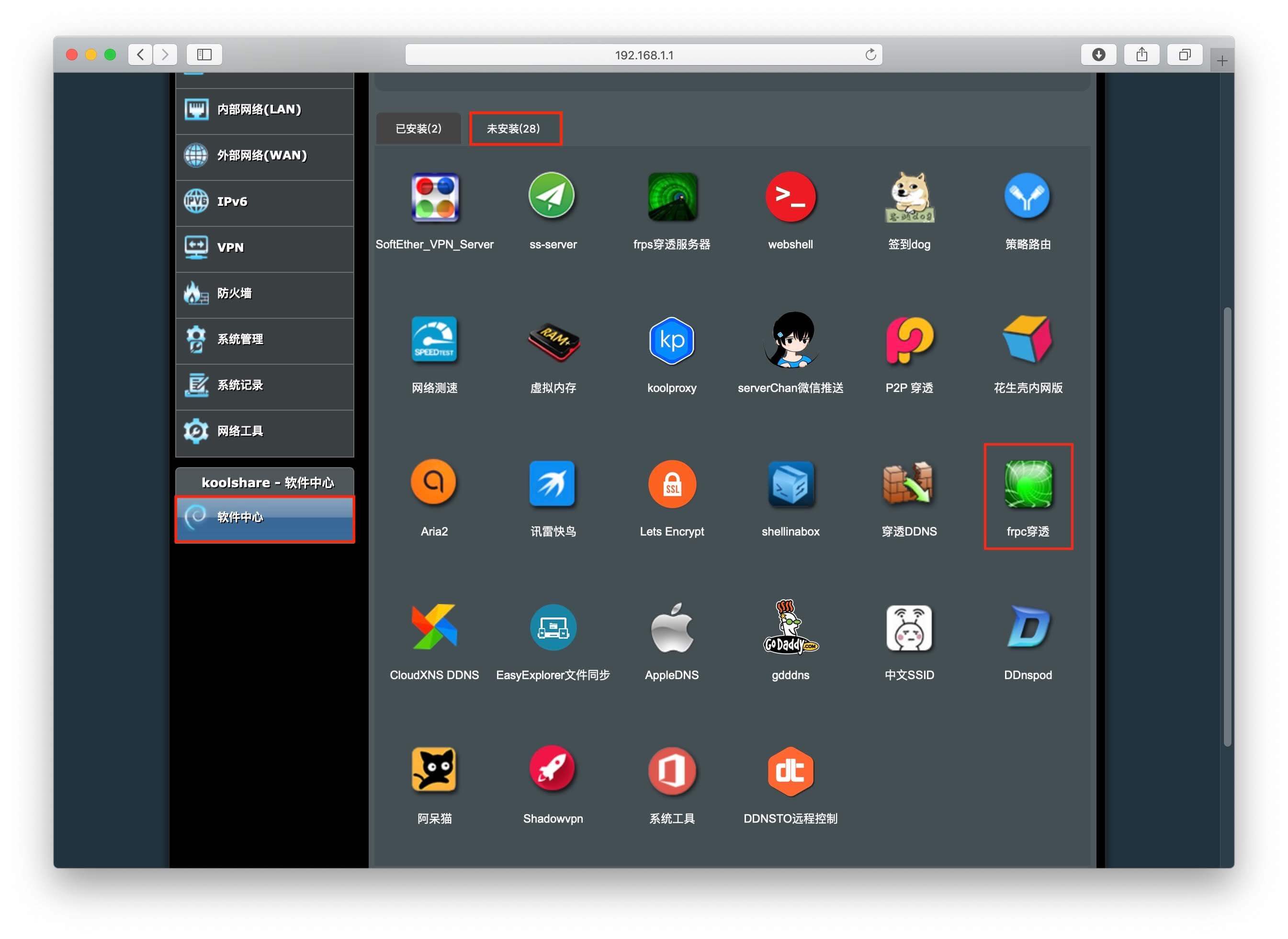Open the shellinabox app icon
Viewport: 1288px width, 939px height.
(790, 484)
